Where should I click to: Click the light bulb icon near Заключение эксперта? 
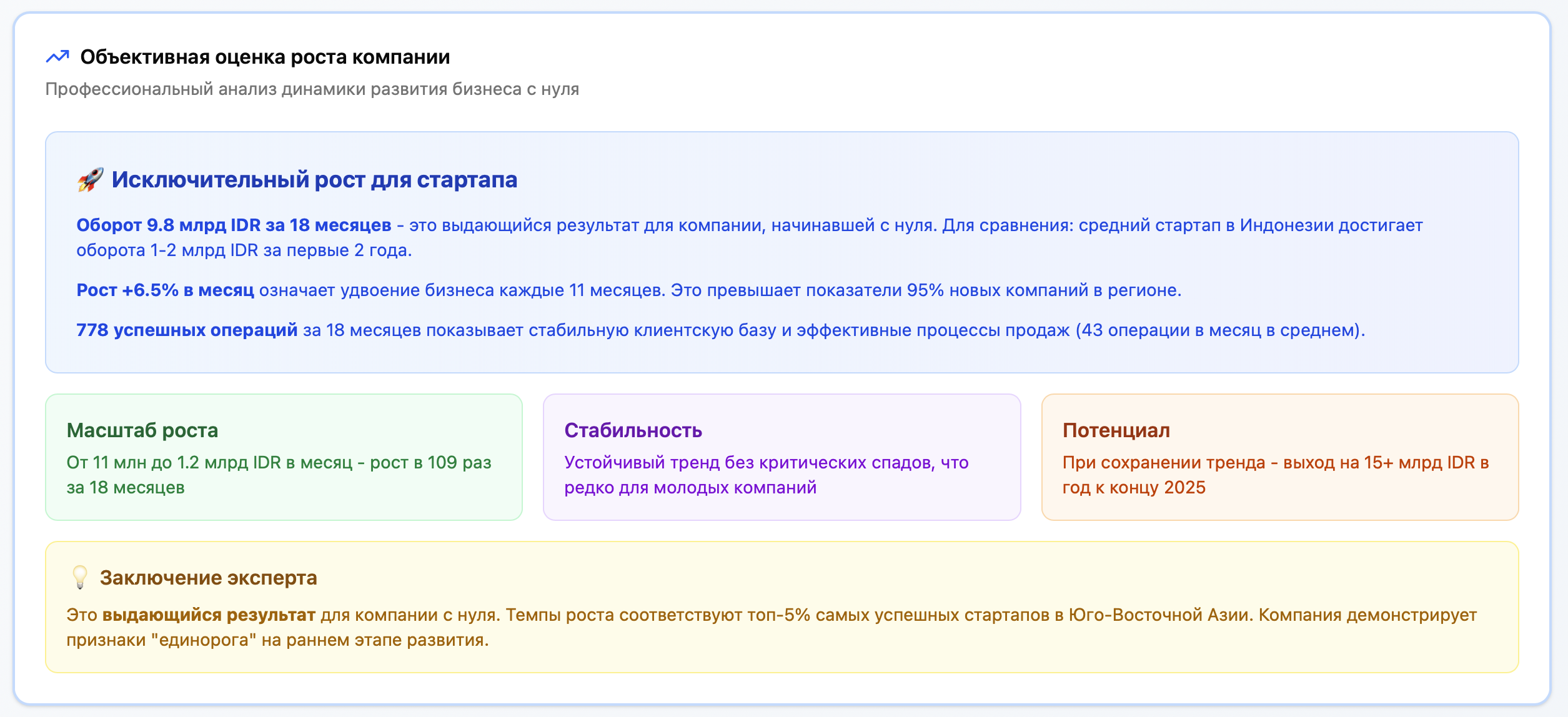coord(79,577)
